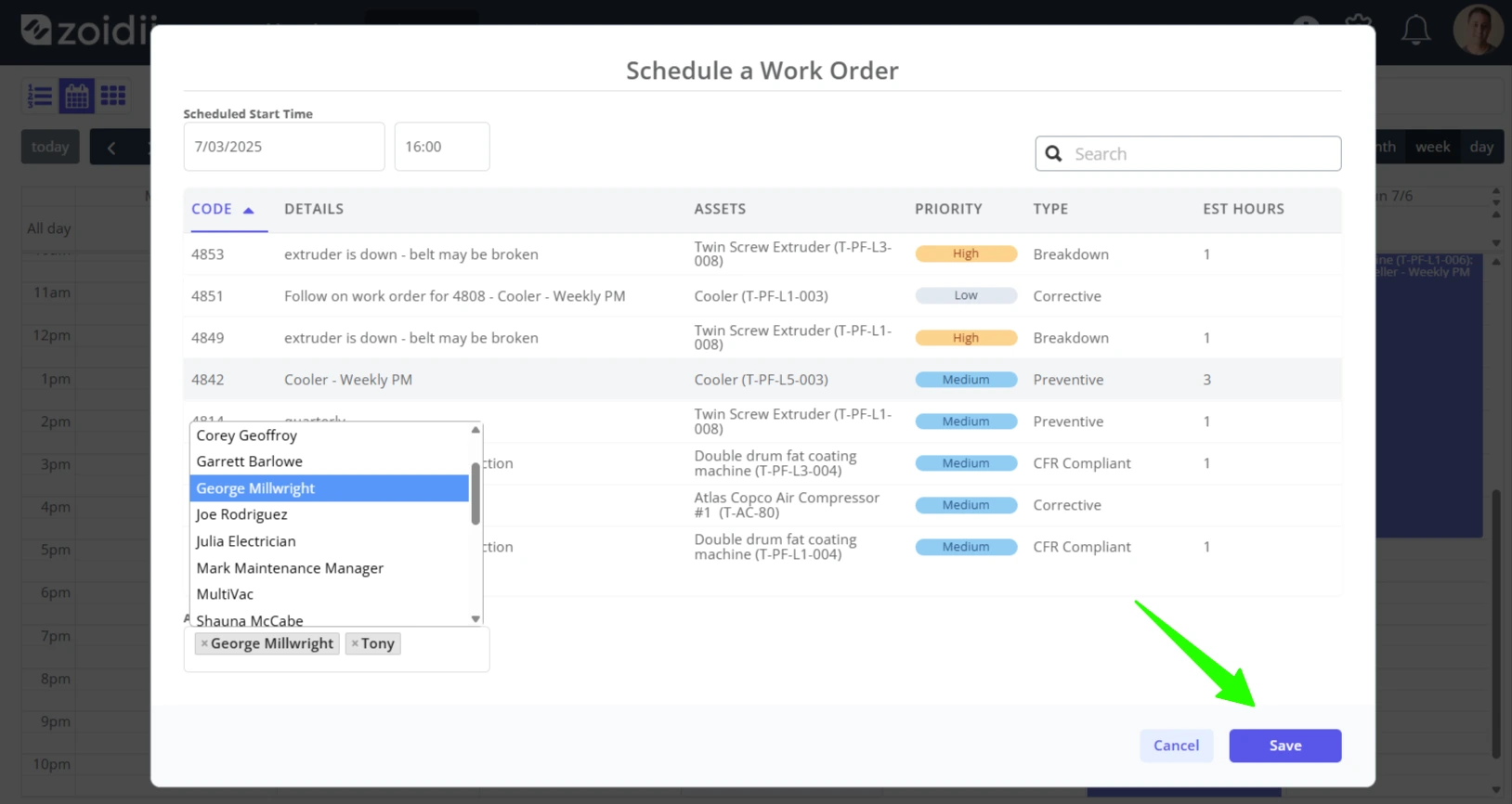The image size is (1512, 804).
Task: Edit the start time field 16:00
Action: point(442,147)
